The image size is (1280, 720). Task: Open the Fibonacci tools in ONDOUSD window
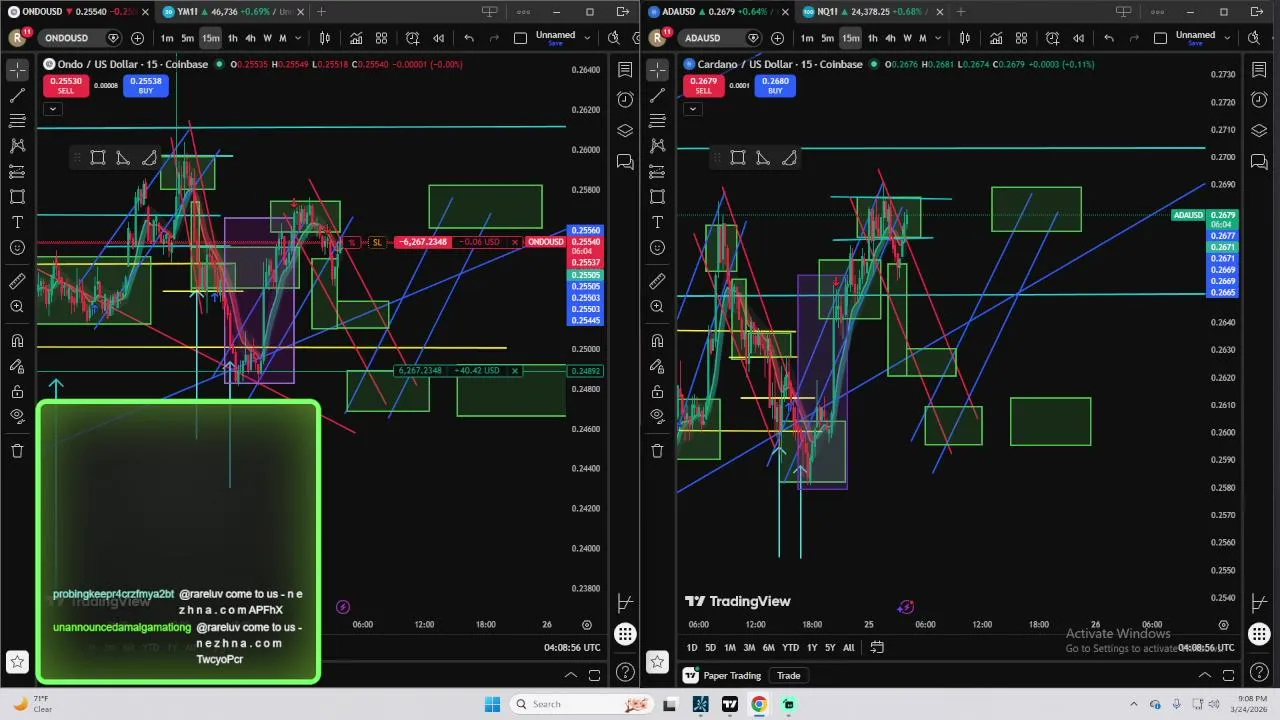point(17,121)
